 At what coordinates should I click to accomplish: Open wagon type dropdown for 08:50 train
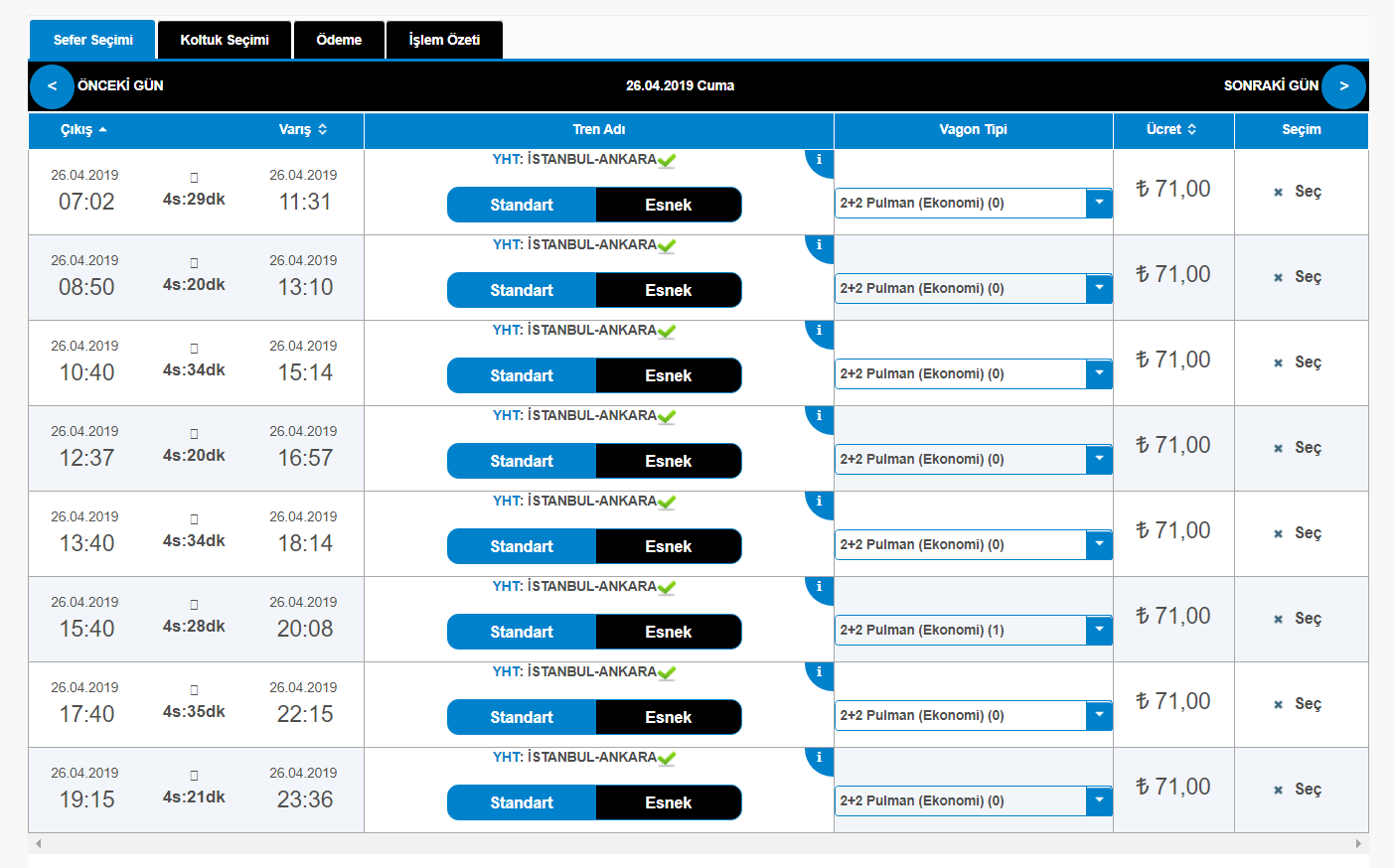1098,288
